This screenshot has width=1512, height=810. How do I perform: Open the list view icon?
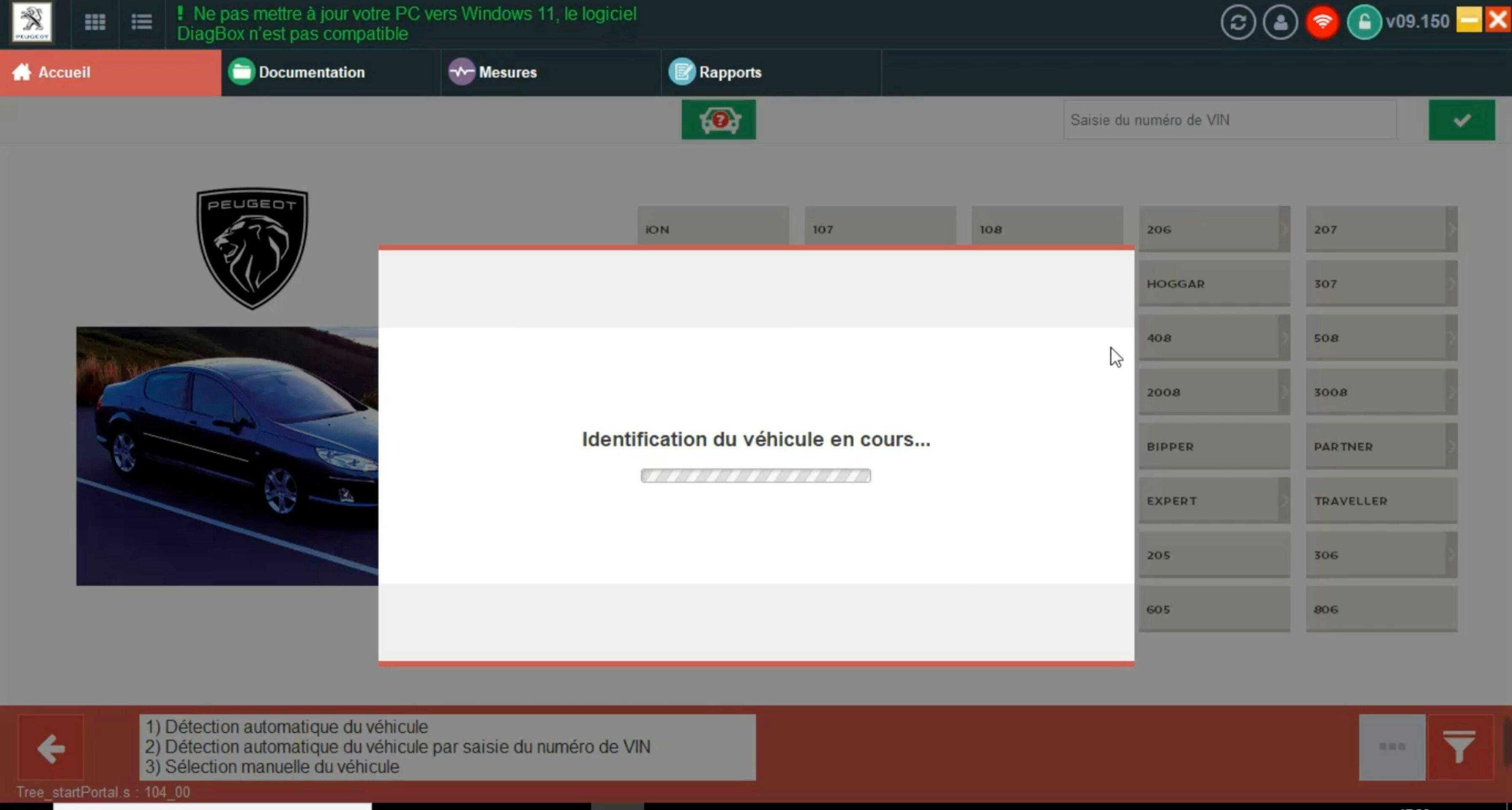pyautogui.click(x=141, y=22)
